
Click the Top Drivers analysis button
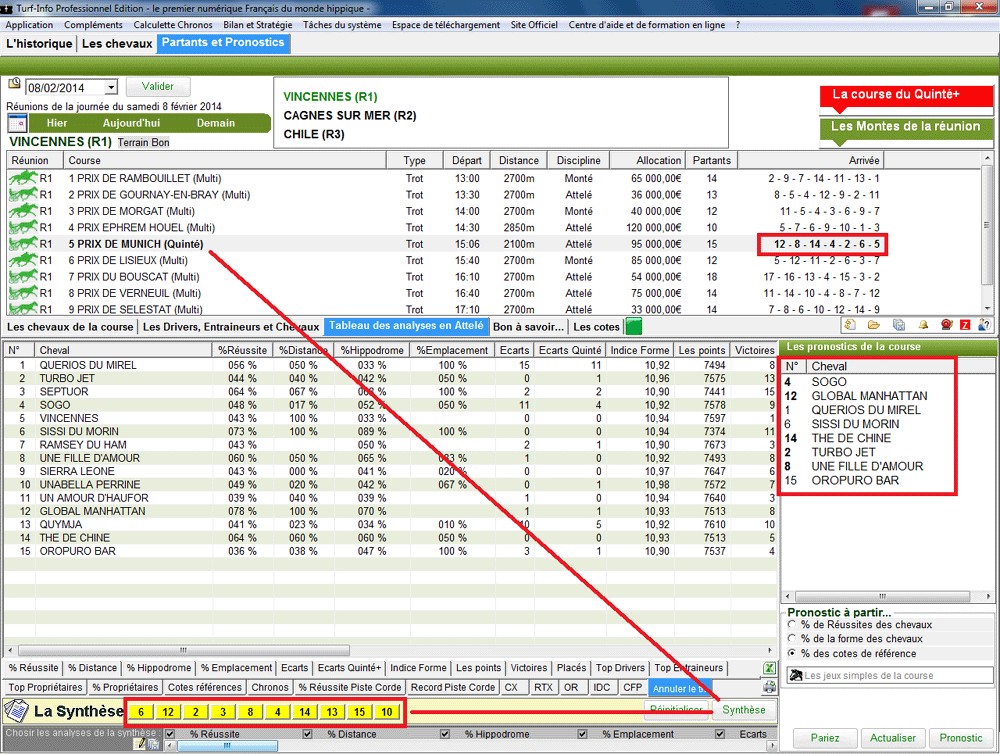(621, 668)
